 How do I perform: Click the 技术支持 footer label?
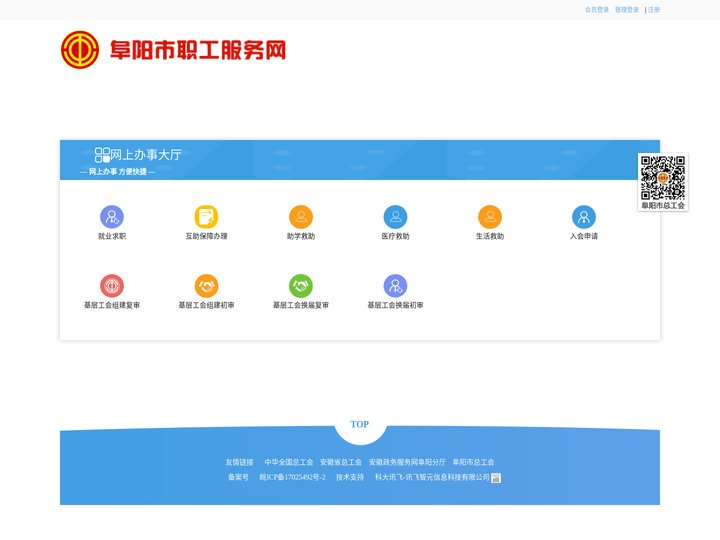350,477
